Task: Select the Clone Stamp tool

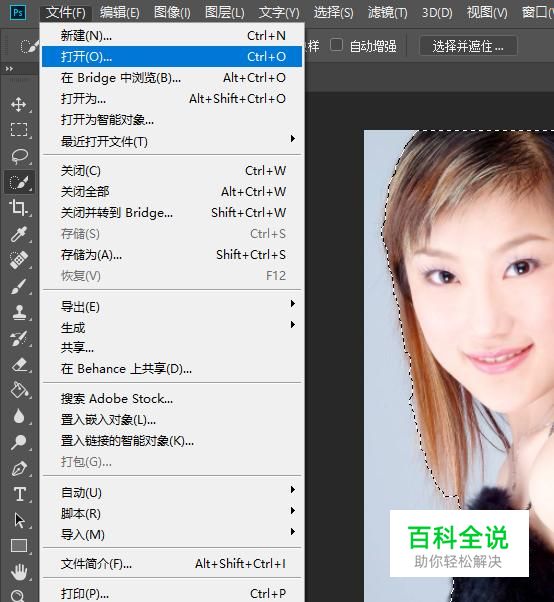Action: point(18,312)
